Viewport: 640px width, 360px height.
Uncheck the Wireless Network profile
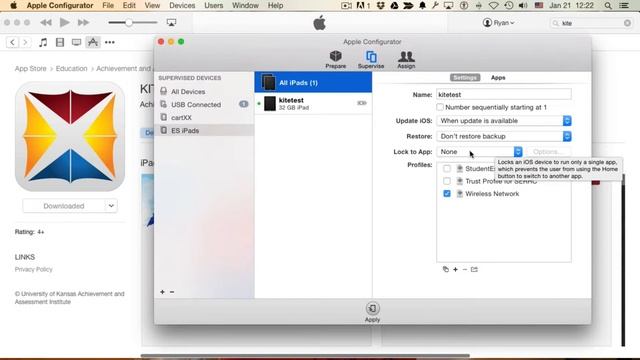tap(447, 194)
